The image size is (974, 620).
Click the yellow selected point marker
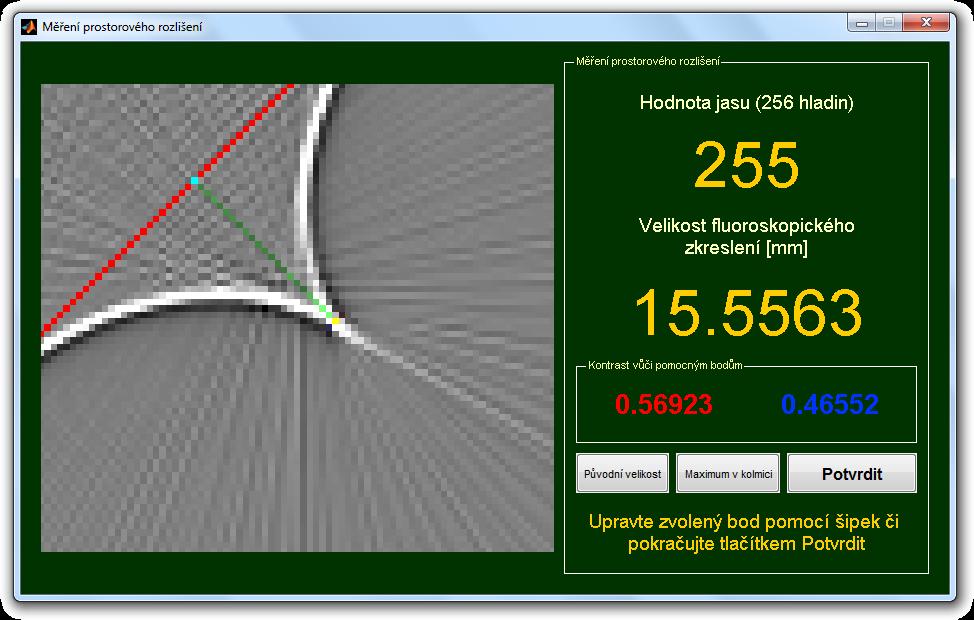[335, 321]
